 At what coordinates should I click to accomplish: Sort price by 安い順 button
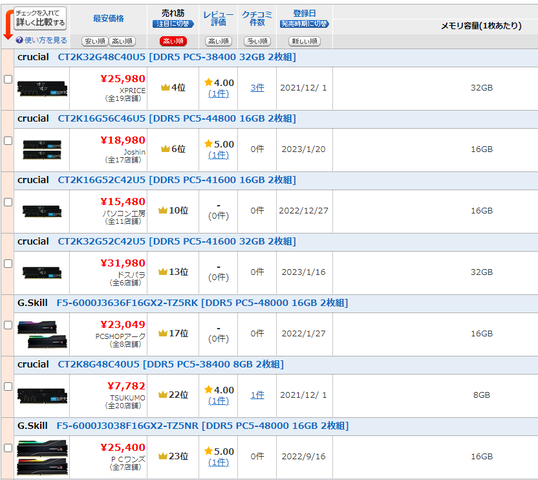95,41
